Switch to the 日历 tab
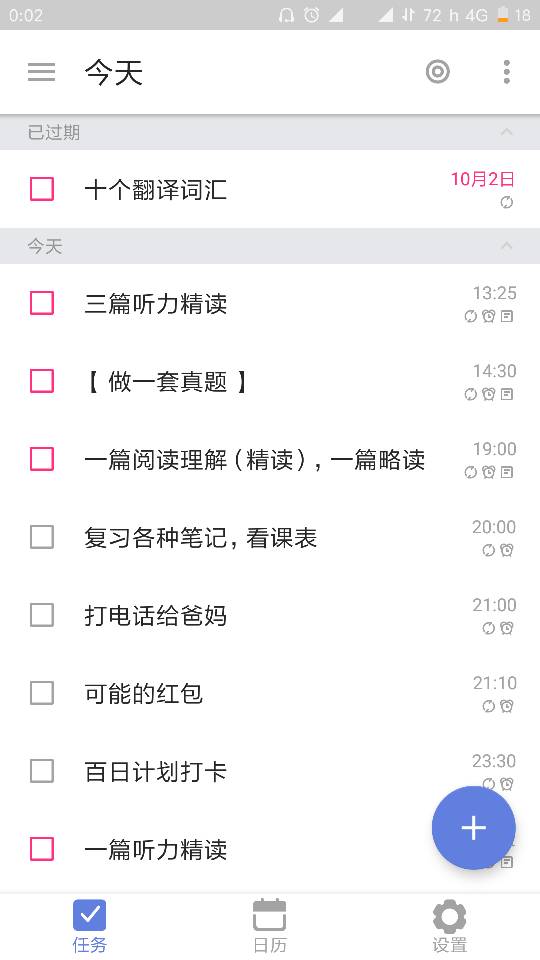 270,926
